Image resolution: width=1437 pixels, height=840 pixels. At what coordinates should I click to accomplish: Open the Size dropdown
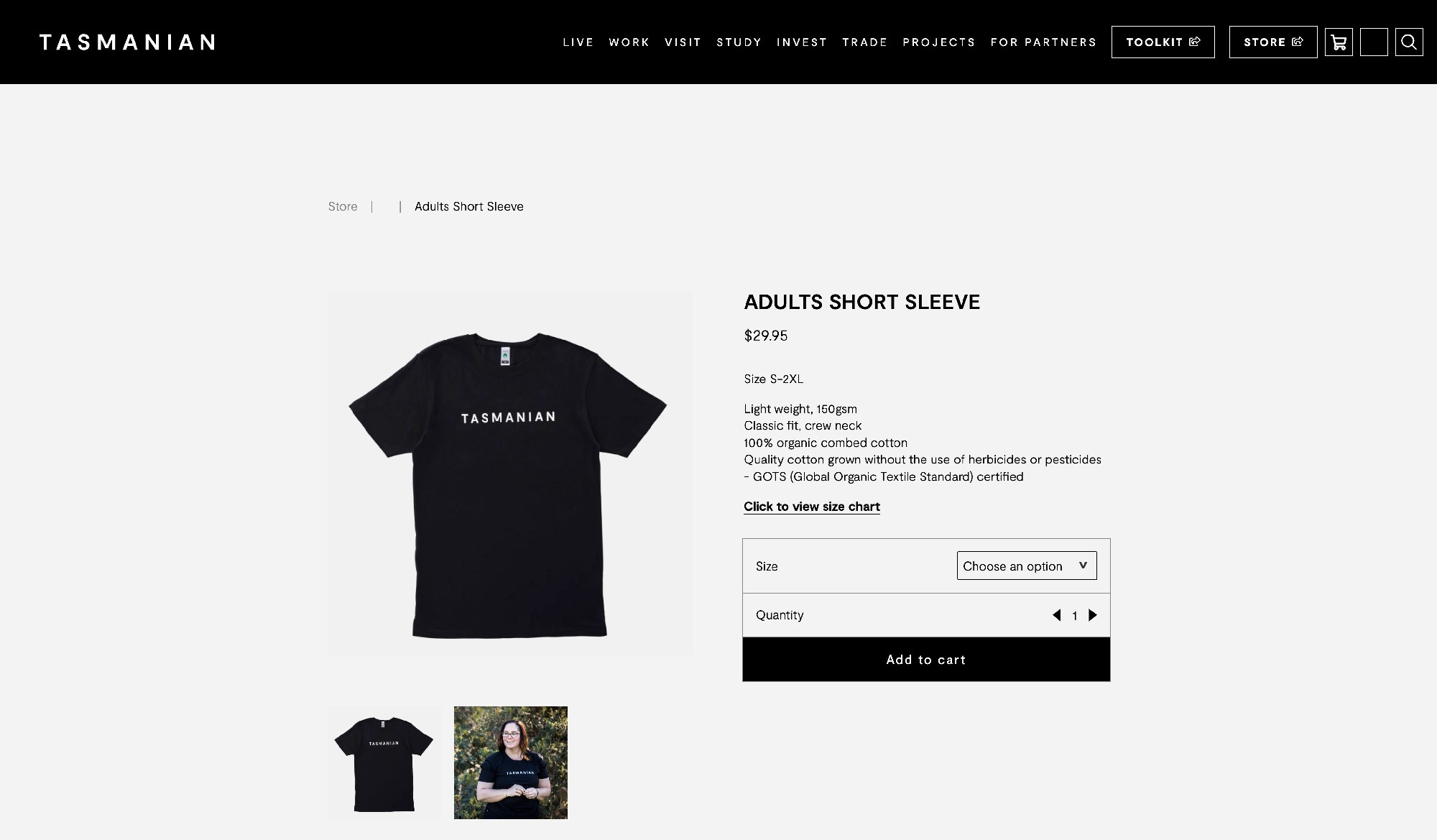pyautogui.click(x=1027, y=566)
